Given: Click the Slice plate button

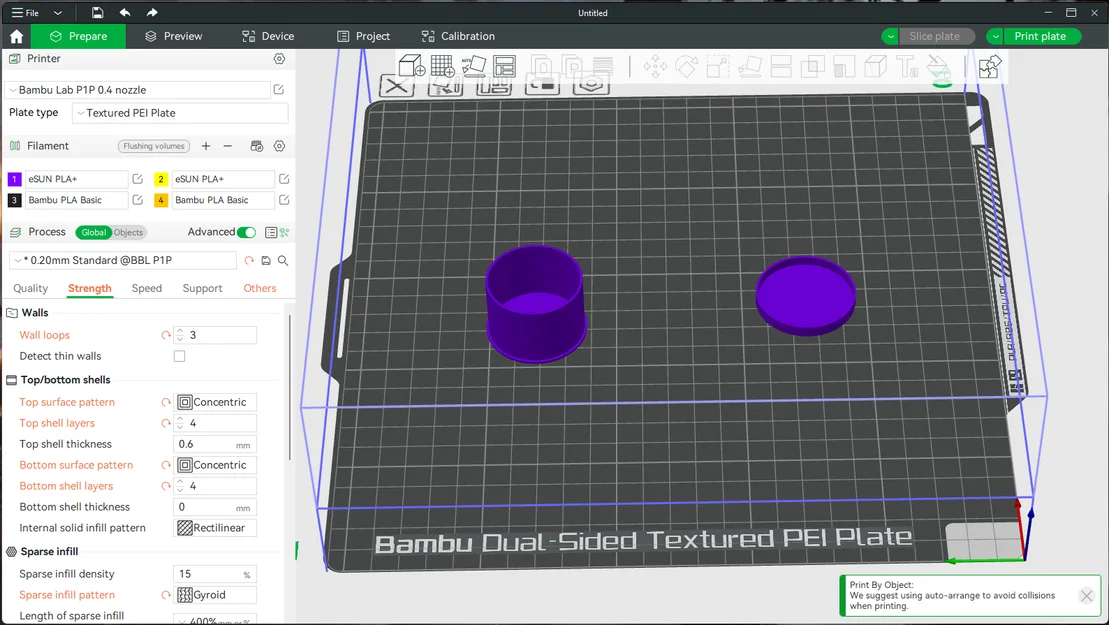Looking at the screenshot, I should click(934, 36).
